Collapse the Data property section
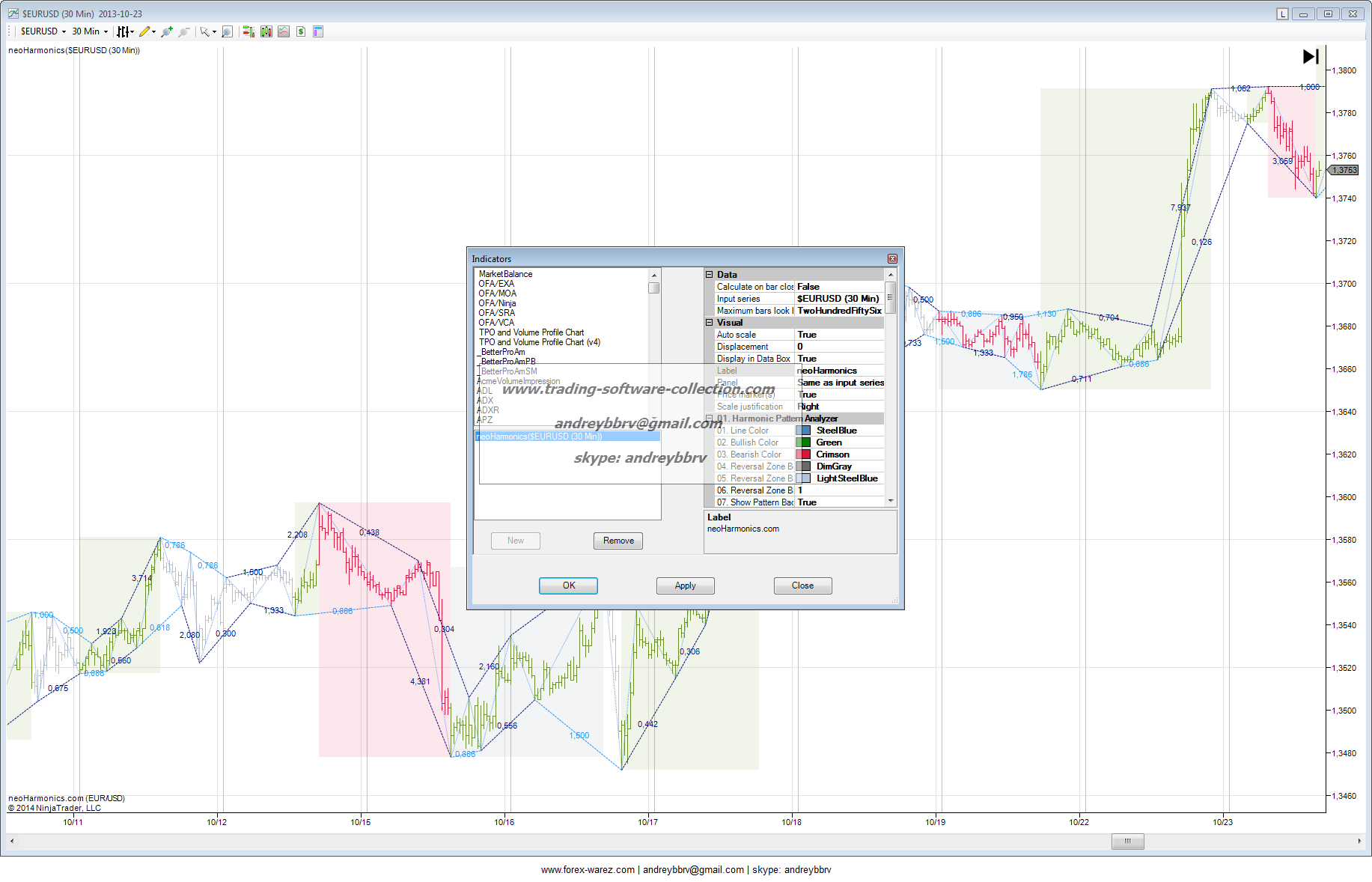The image size is (1372, 882). (x=710, y=275)
